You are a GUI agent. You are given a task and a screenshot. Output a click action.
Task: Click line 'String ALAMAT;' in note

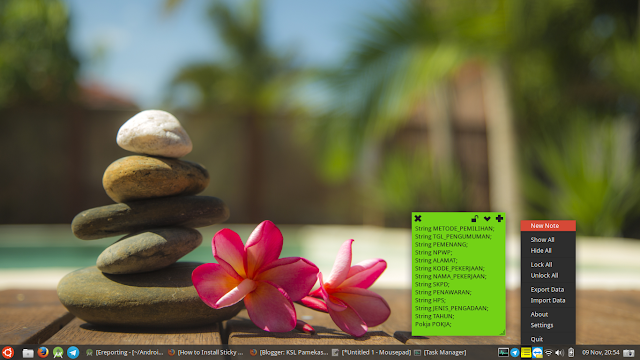click(x=436, y=260)
